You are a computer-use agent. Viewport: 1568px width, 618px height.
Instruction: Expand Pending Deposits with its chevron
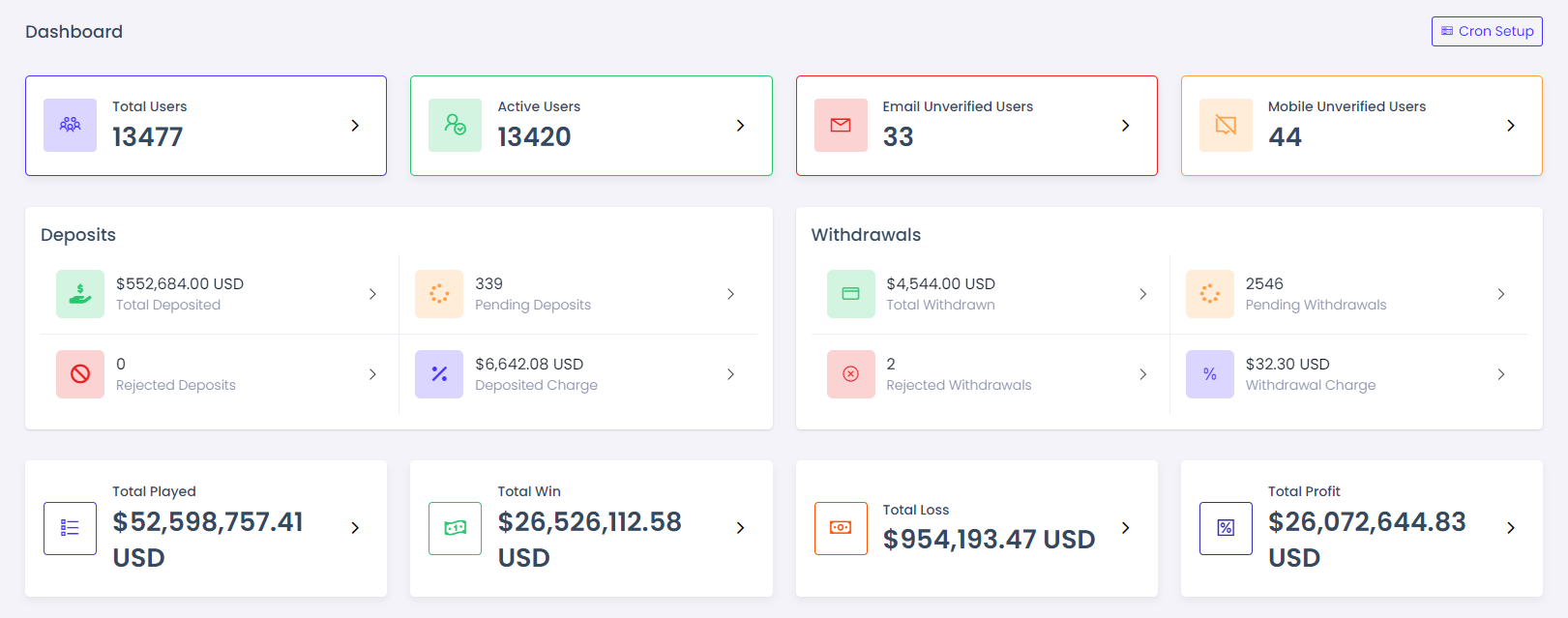(730, 294)
